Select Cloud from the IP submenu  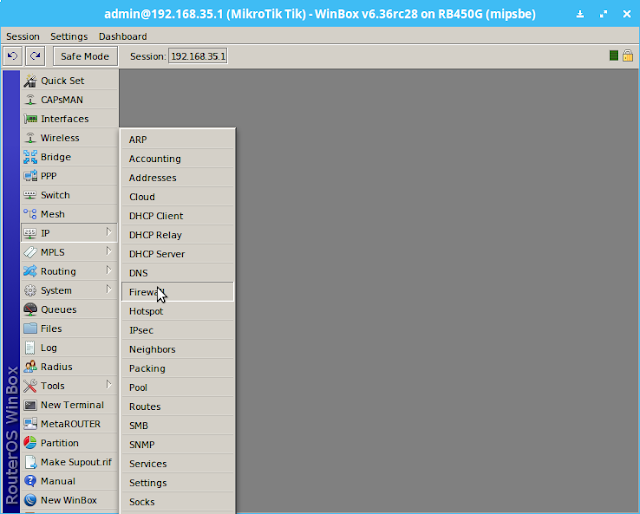click(178, 197)
